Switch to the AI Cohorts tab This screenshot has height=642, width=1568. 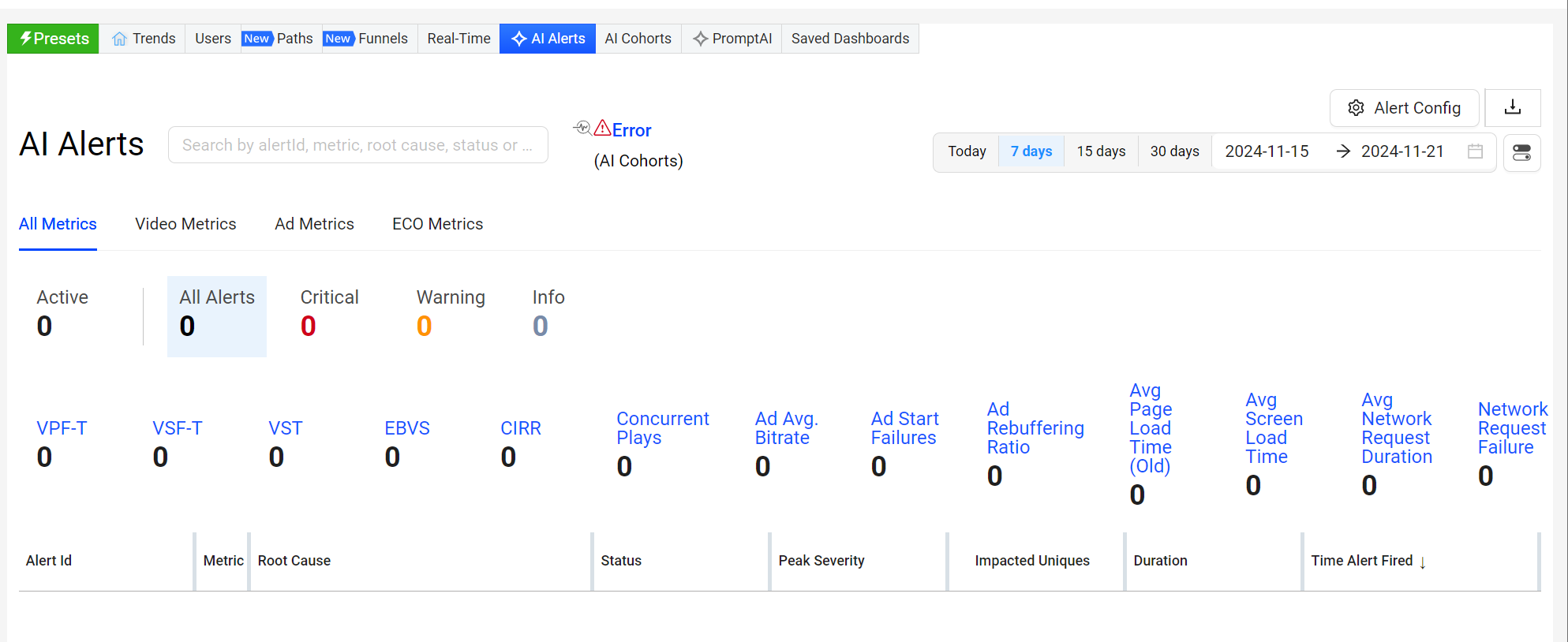638,39
